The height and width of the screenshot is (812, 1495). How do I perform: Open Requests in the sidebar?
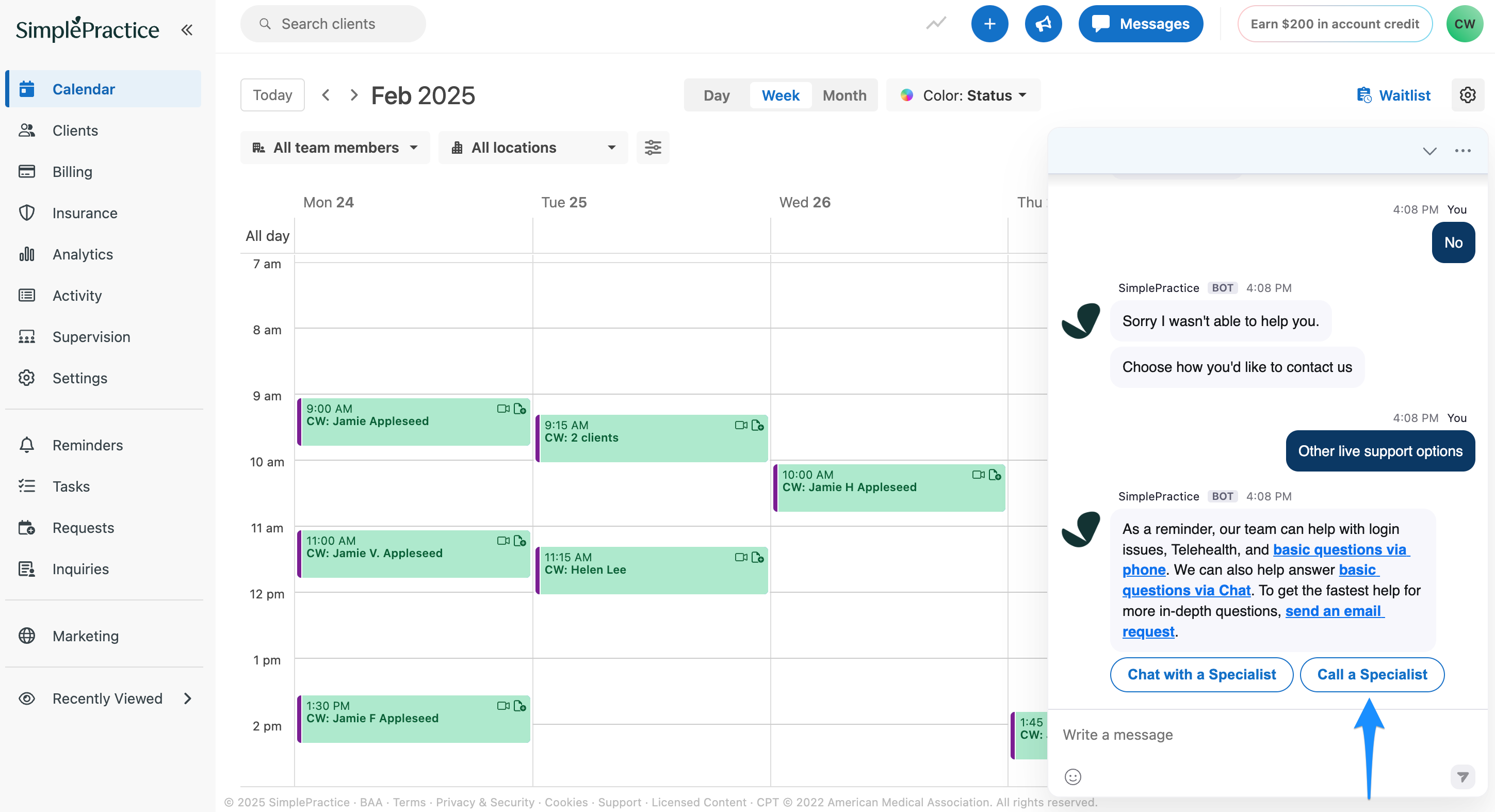tap(103, 528)
